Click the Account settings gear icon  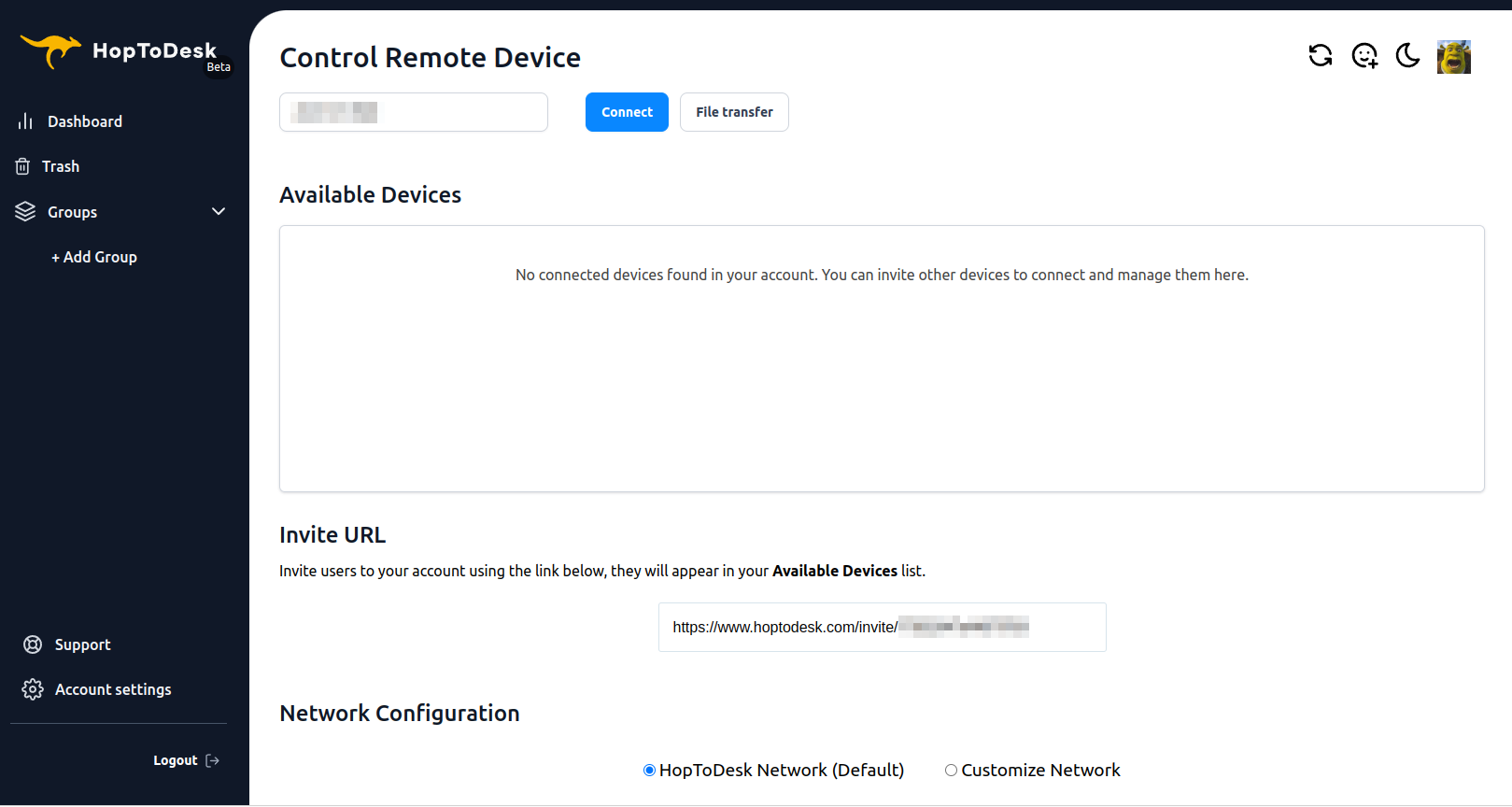pos(33,689)
